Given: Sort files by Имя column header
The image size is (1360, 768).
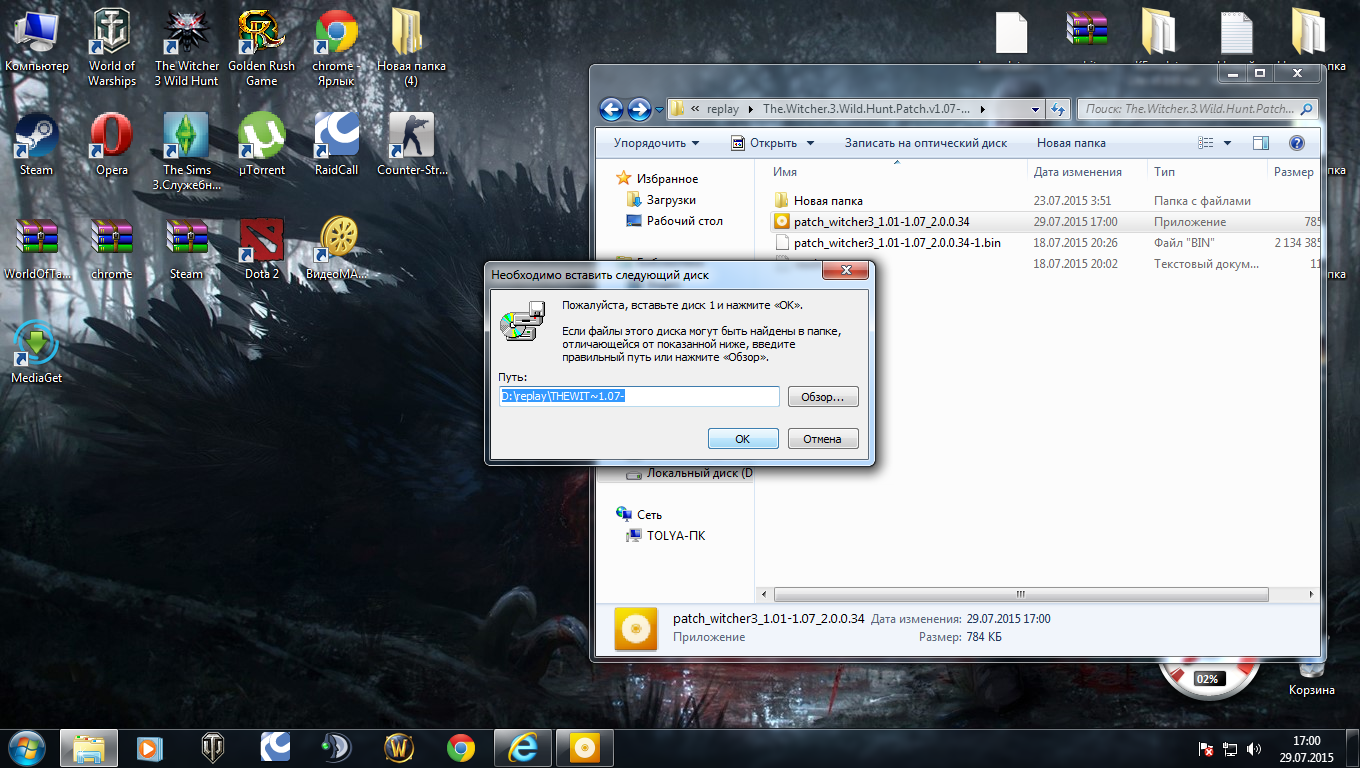Looking at the screenshot, I should (x=785, y=172).
